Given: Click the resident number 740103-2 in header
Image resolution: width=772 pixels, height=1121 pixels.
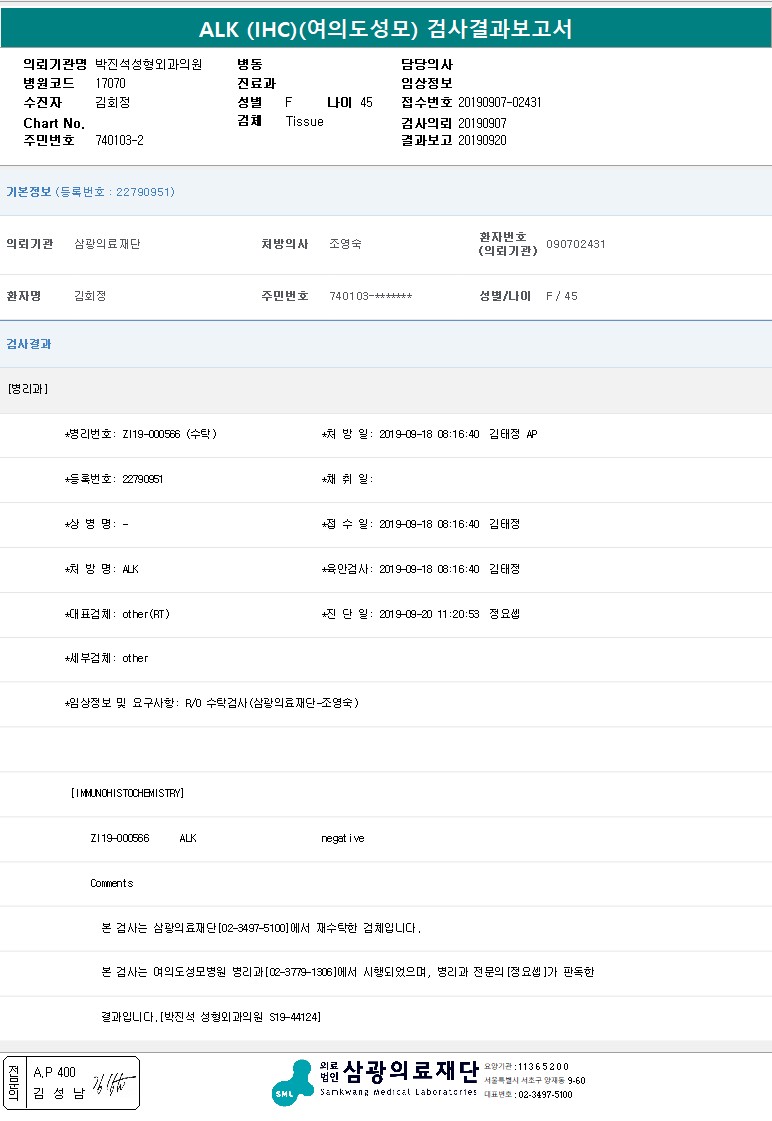Looking at the screenshot, I should 119,140.
